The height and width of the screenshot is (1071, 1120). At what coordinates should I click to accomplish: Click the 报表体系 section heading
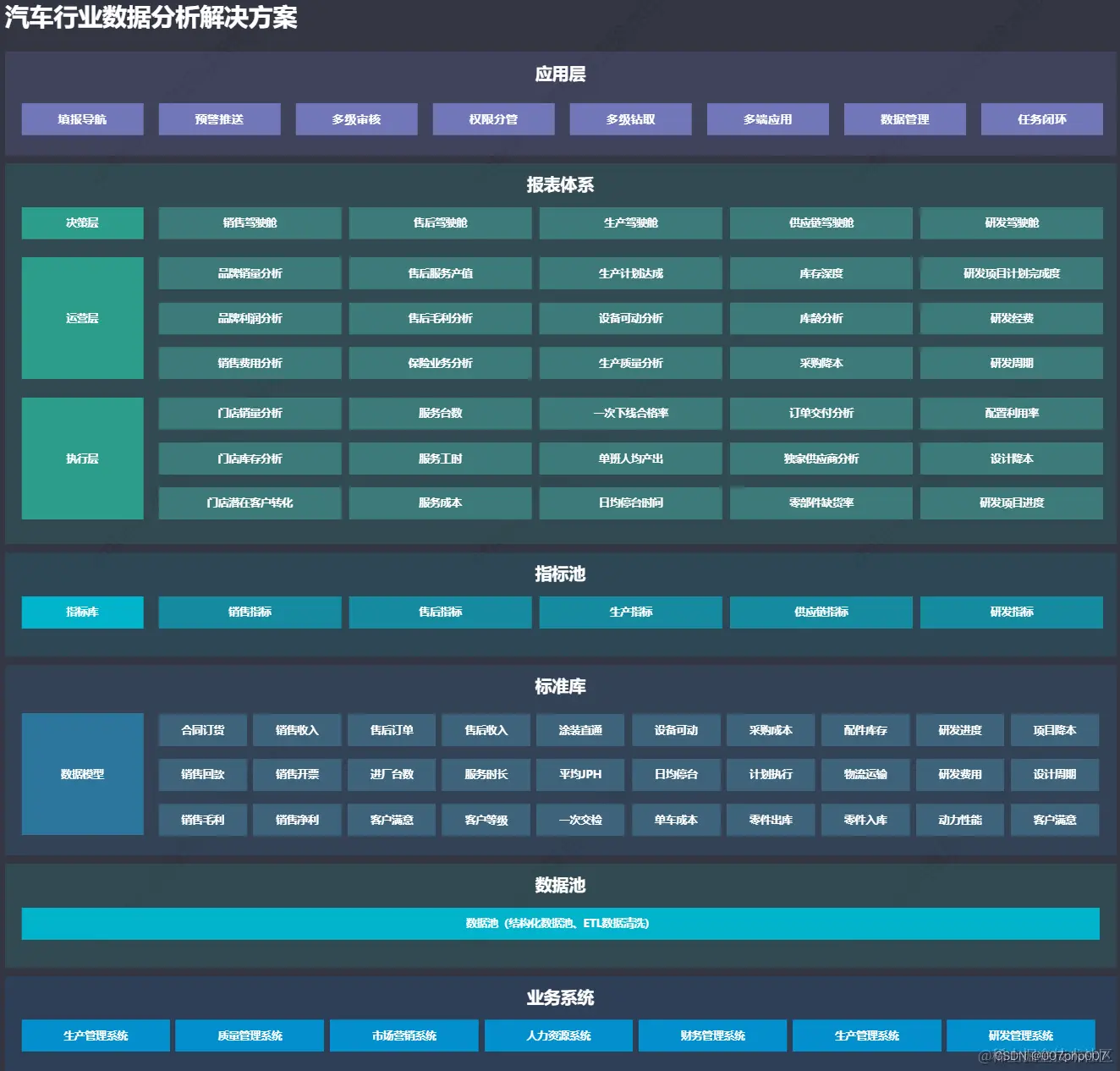point(560,184)
